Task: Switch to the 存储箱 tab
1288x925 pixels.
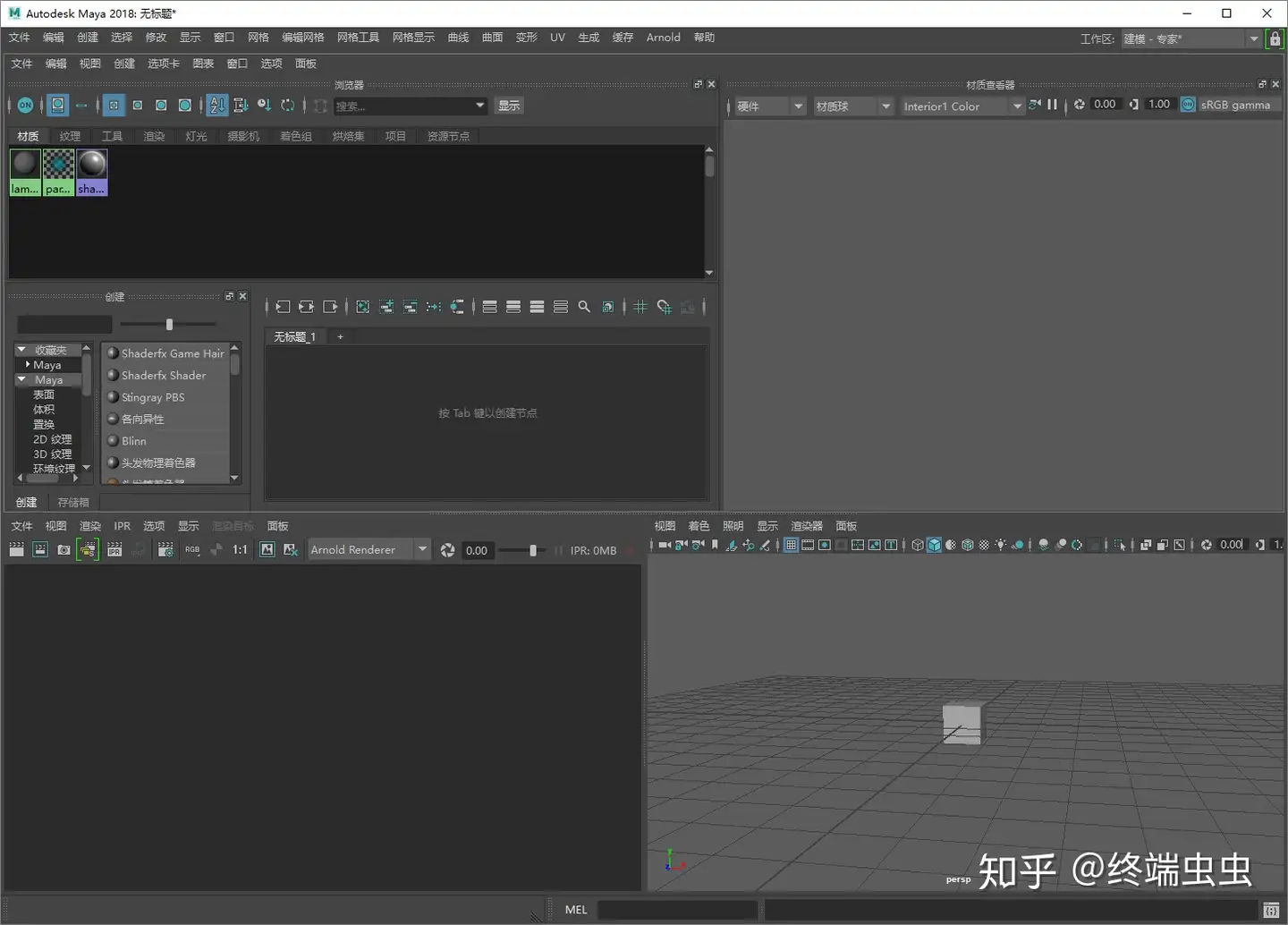Action: pyautogui.click(x=73, y=503)
